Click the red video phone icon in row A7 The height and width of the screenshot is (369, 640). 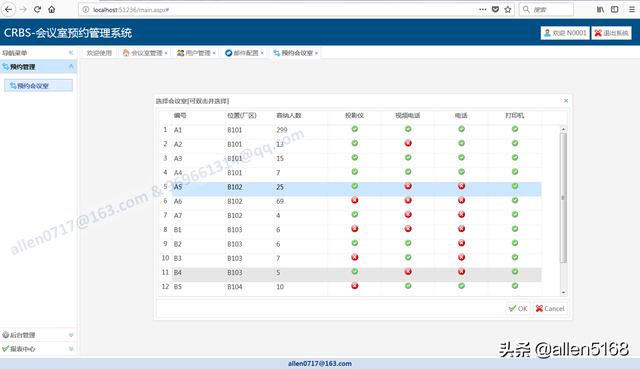(x=408, y=215)
